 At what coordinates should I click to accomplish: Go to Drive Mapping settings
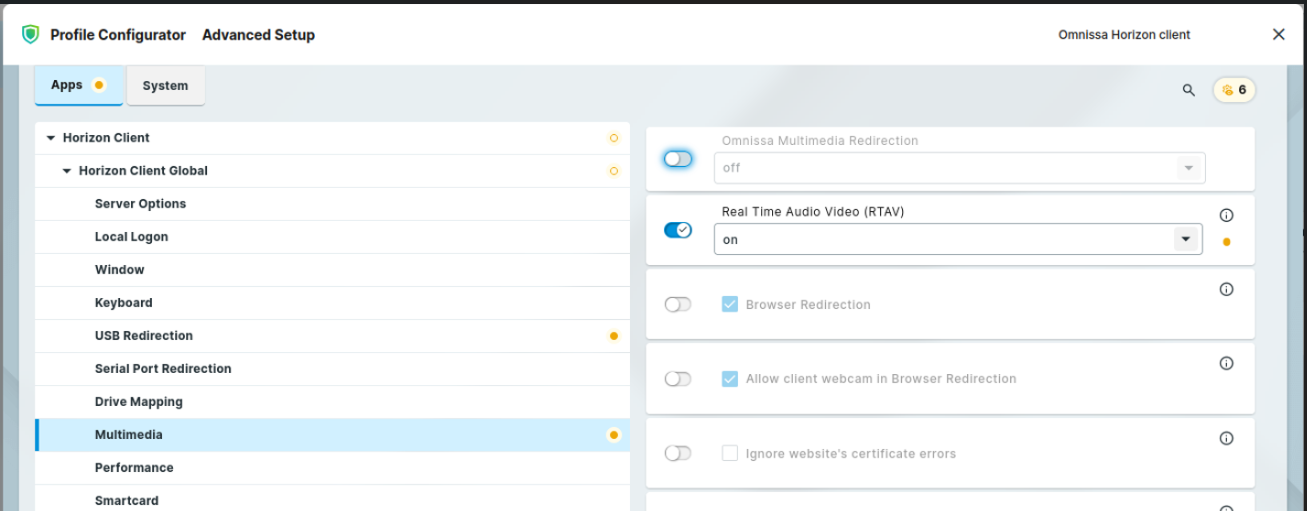point(139,402)
